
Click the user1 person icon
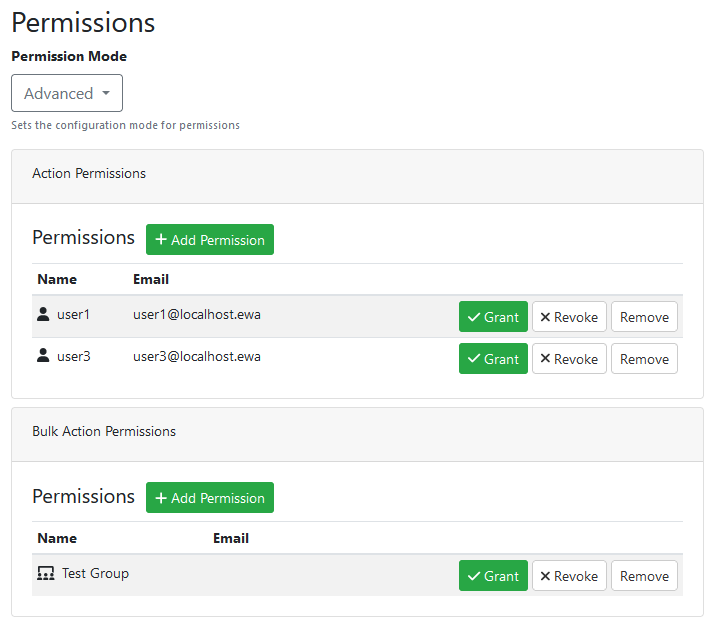pos(43,315)
